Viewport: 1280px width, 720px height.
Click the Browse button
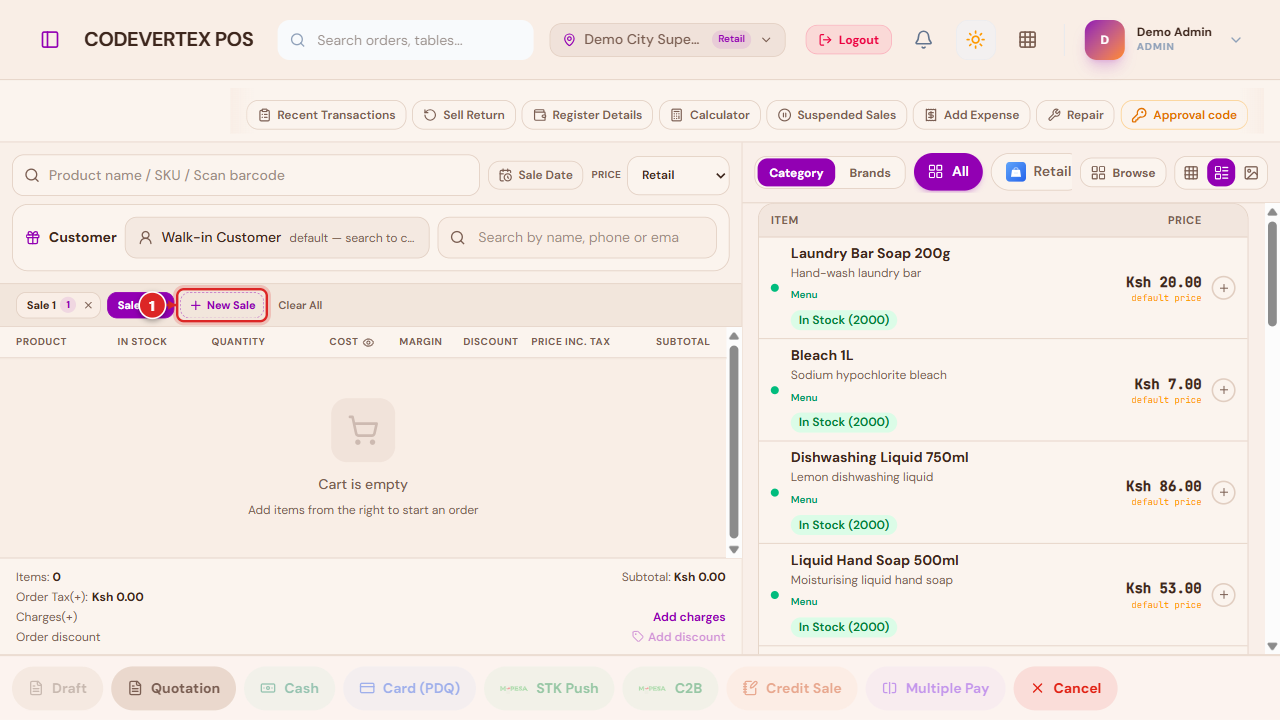(1123, 173)
